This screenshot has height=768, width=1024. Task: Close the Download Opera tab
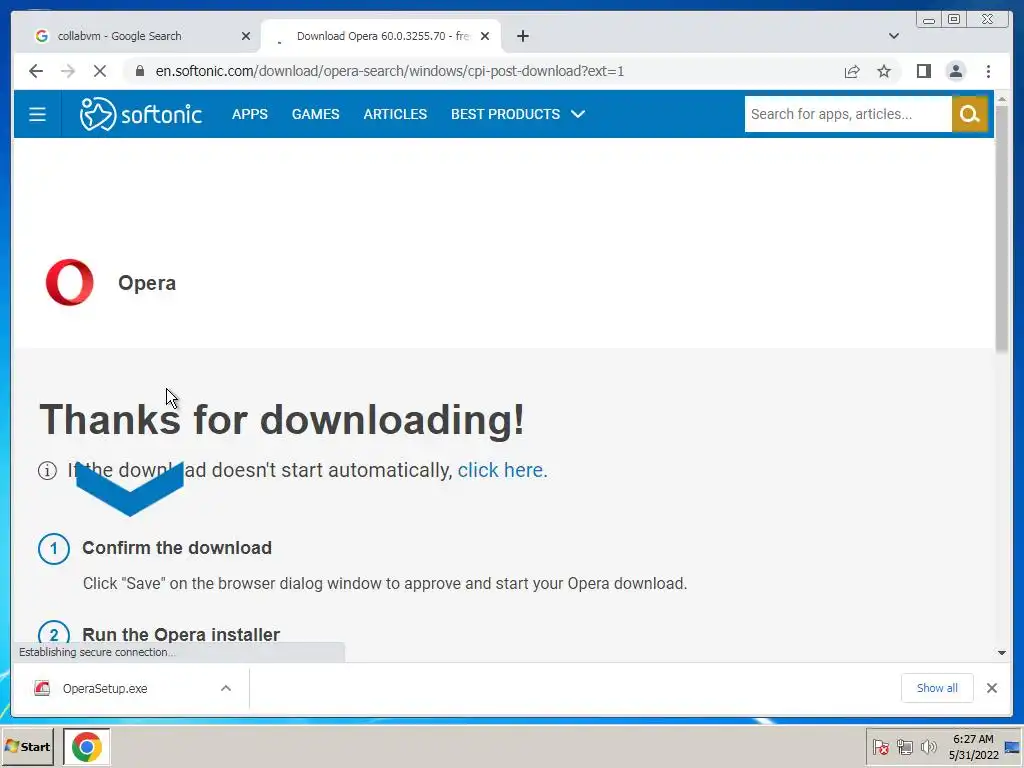click(x=485, y=36)
